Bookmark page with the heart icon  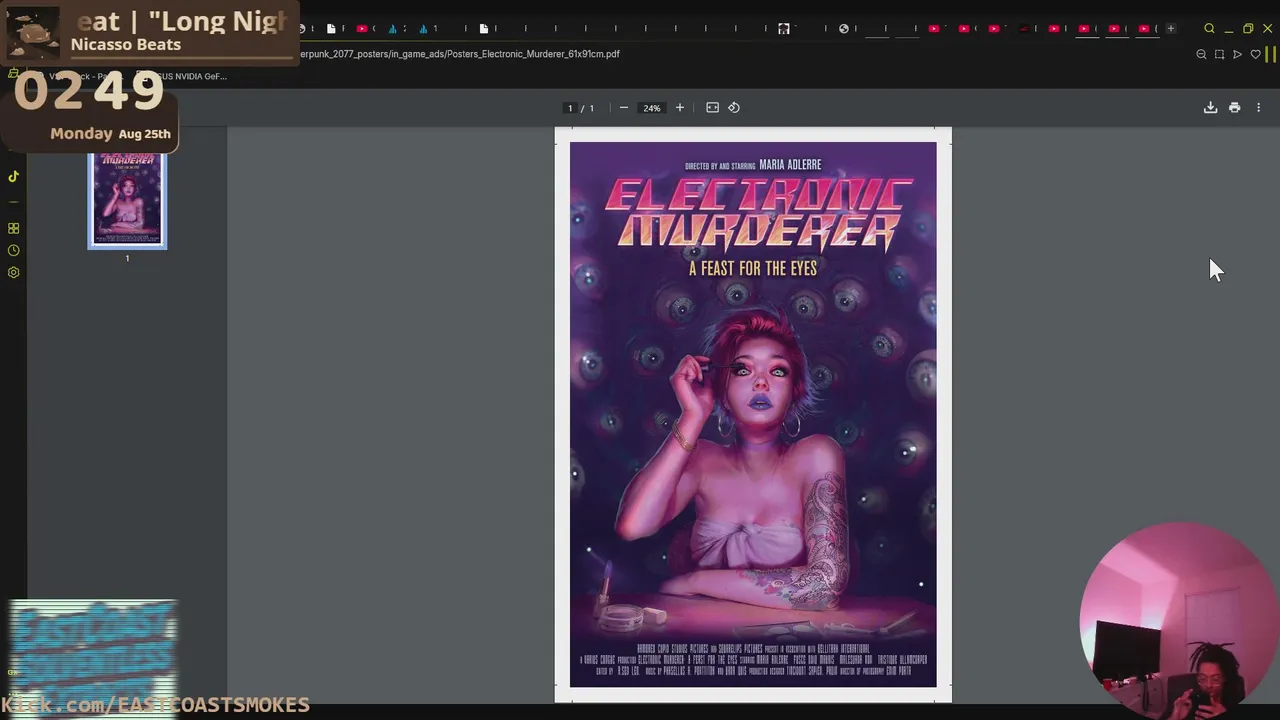click(x=1256, y=54)
